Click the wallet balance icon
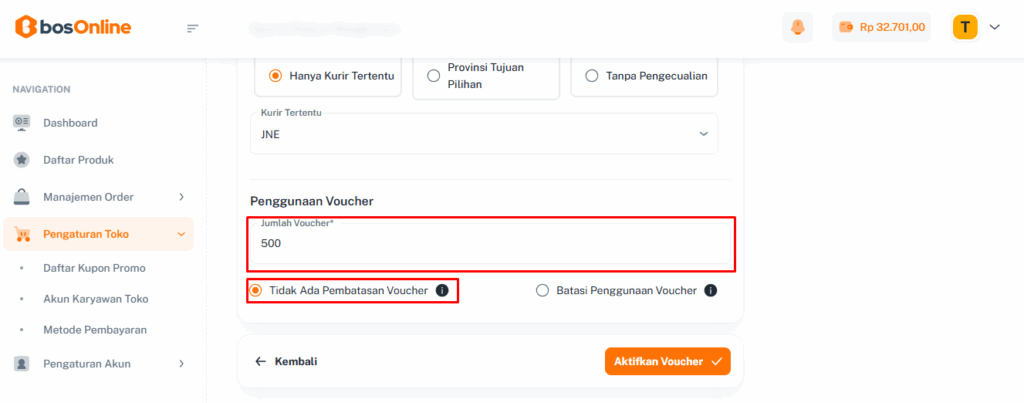The image size is (1024, 403). tap(846, 27)
